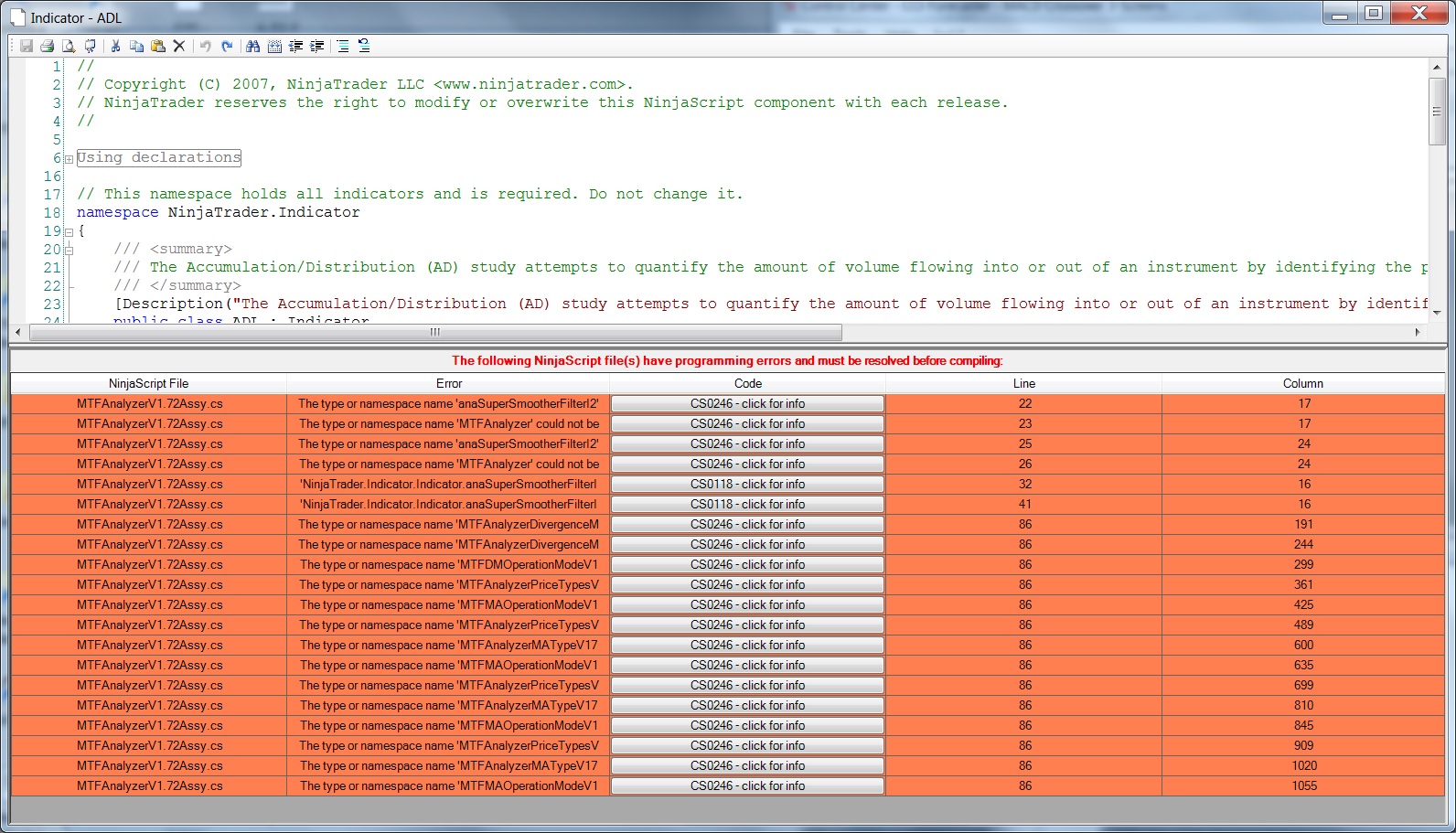
Task: Click the Column value 699 cell
Action: tap(1303, 686)
